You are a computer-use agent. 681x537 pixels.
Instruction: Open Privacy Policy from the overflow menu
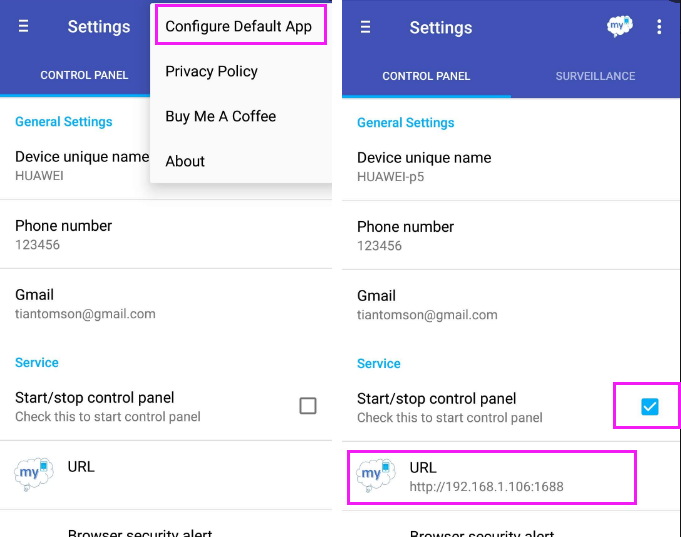(x=211, y=71)
